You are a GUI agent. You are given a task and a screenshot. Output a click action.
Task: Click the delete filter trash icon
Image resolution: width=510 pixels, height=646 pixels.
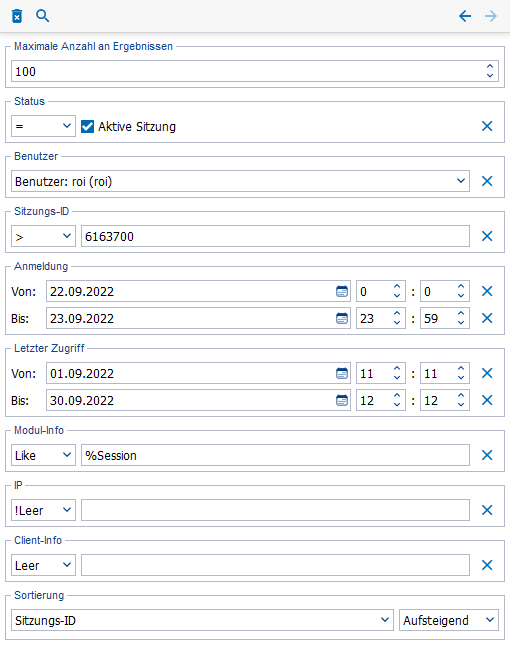point(17,16)
